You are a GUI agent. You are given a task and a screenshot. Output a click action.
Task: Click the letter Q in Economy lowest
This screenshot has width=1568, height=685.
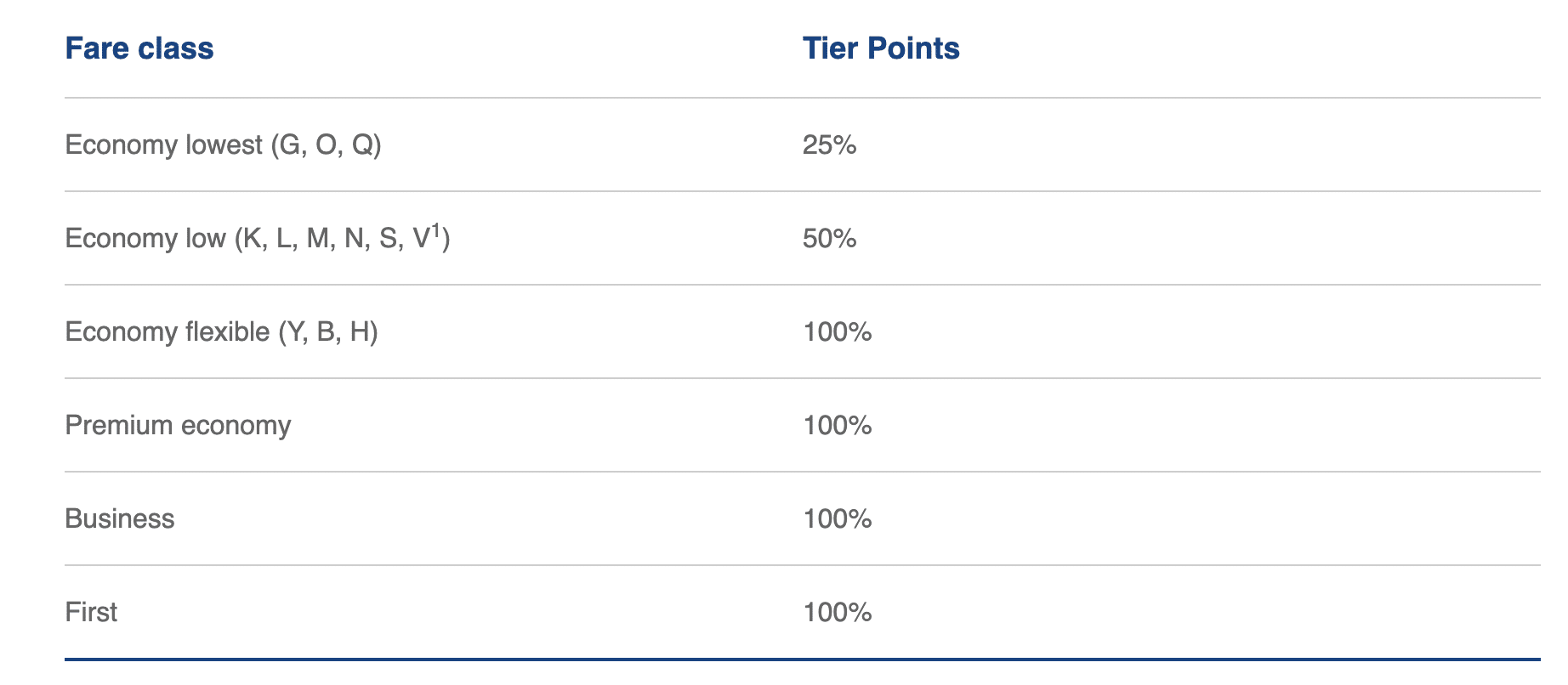[361, 145]
